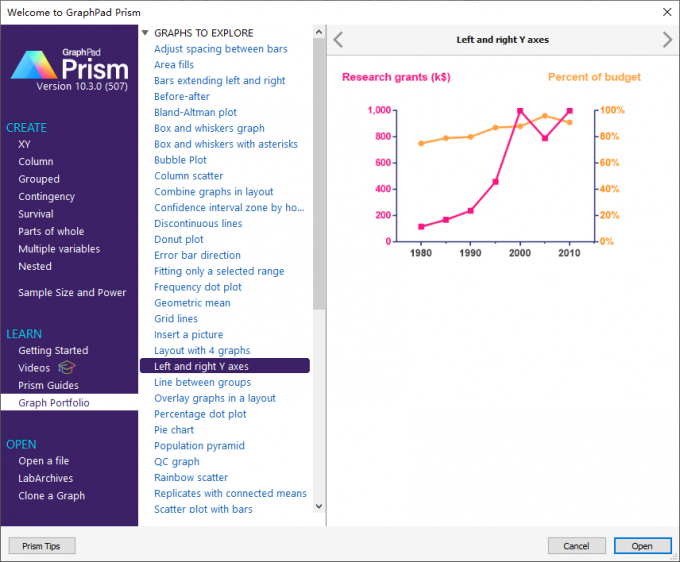Open LabArchives under Open section
The image size is (680, 562).
pyautogui.click(x=45, y=478)
